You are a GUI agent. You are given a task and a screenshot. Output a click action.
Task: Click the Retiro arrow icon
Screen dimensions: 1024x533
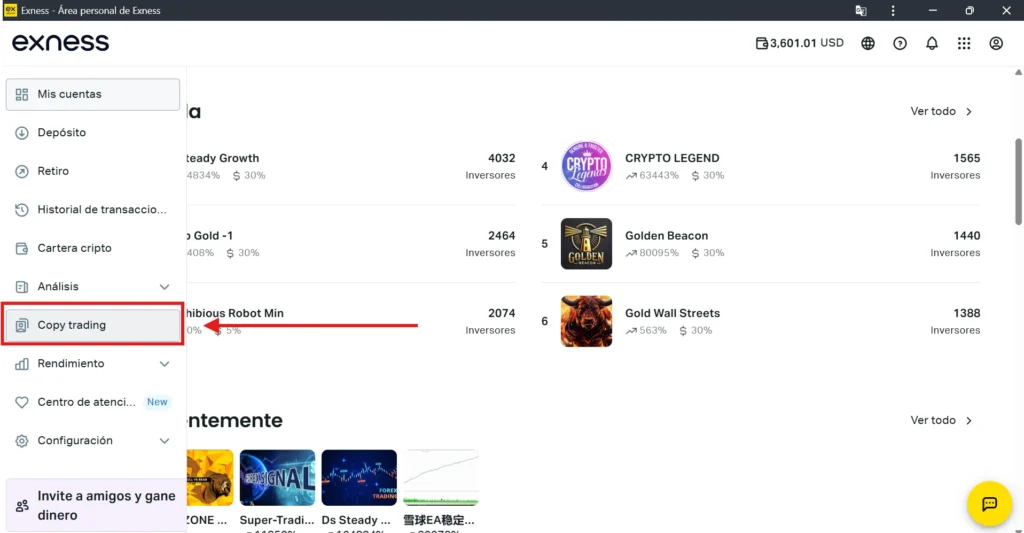(22, 171)
